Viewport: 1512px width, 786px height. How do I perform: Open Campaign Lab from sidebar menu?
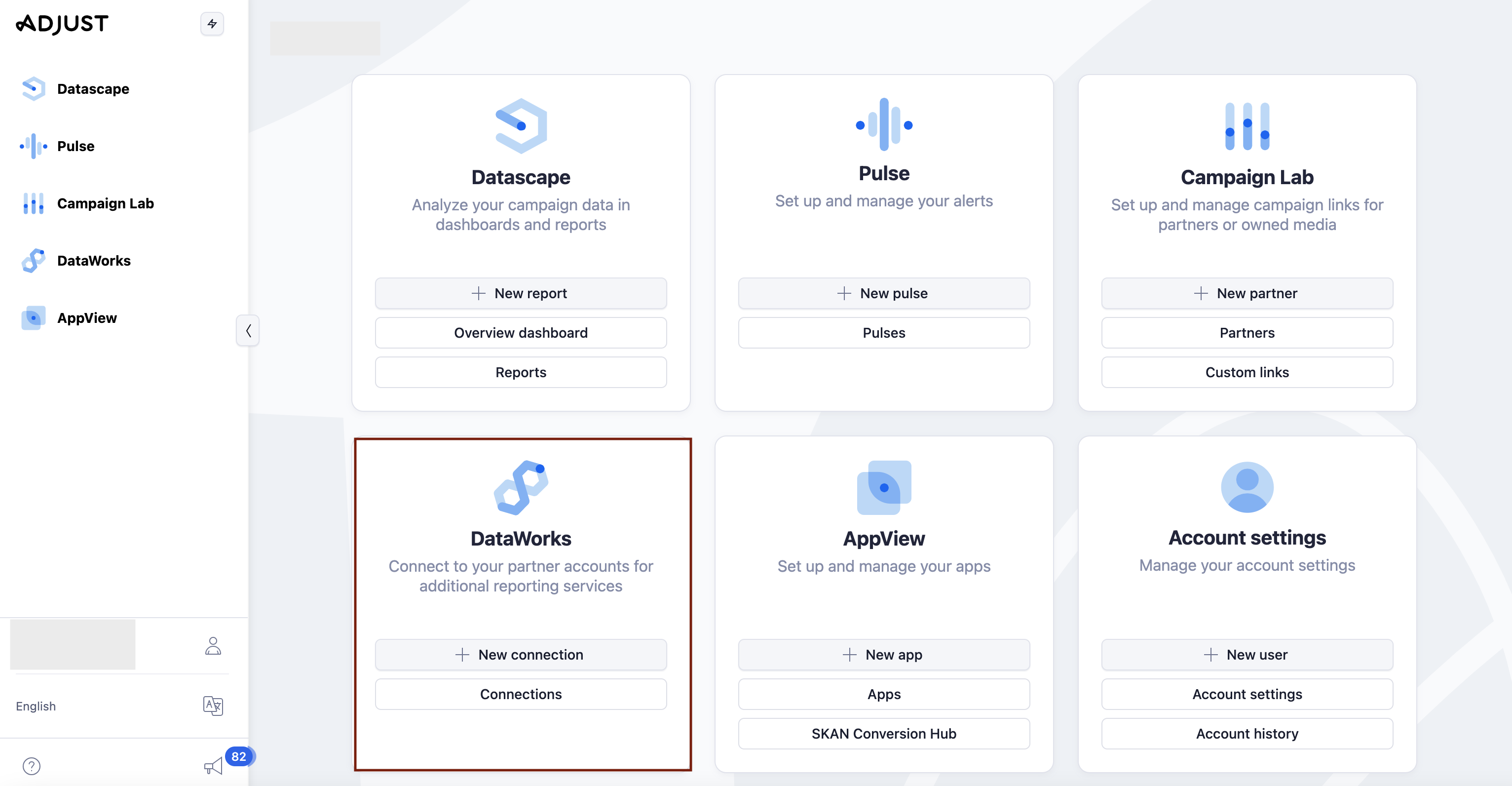105,203
